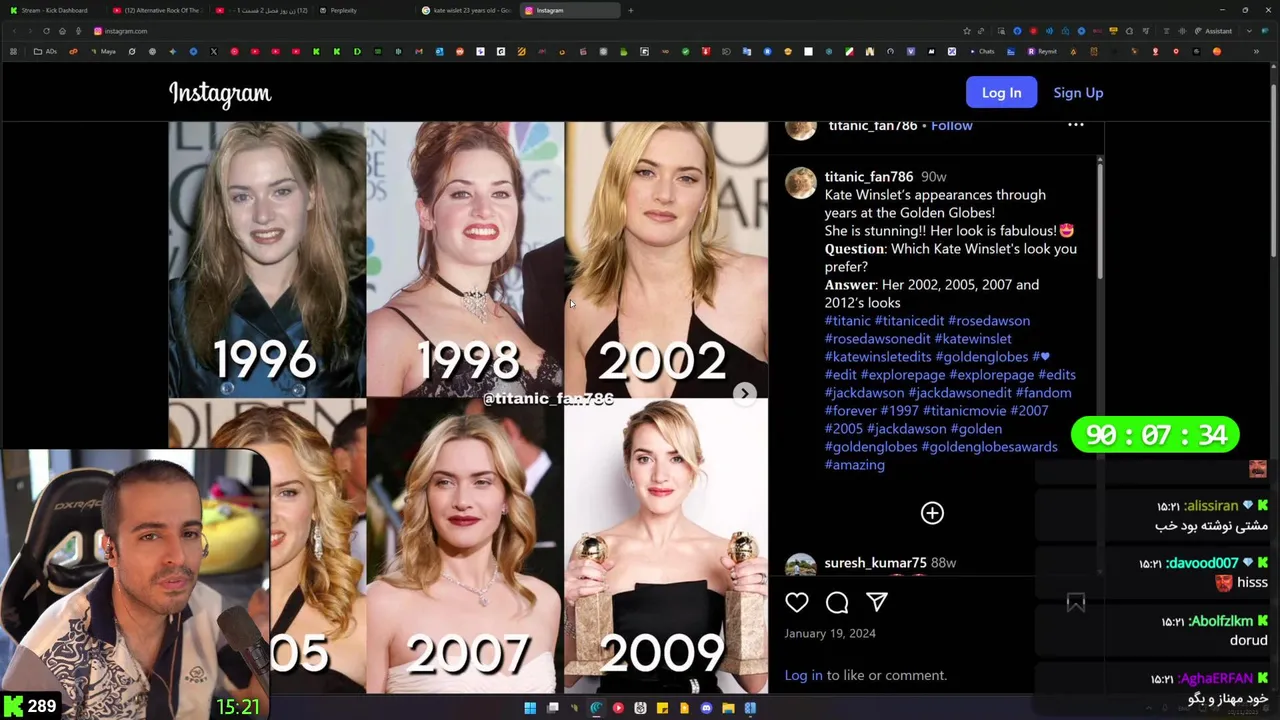1280x720 pixels.
Task: Open the browser home button
Action: pyautogui.click(x=62, y=31)
